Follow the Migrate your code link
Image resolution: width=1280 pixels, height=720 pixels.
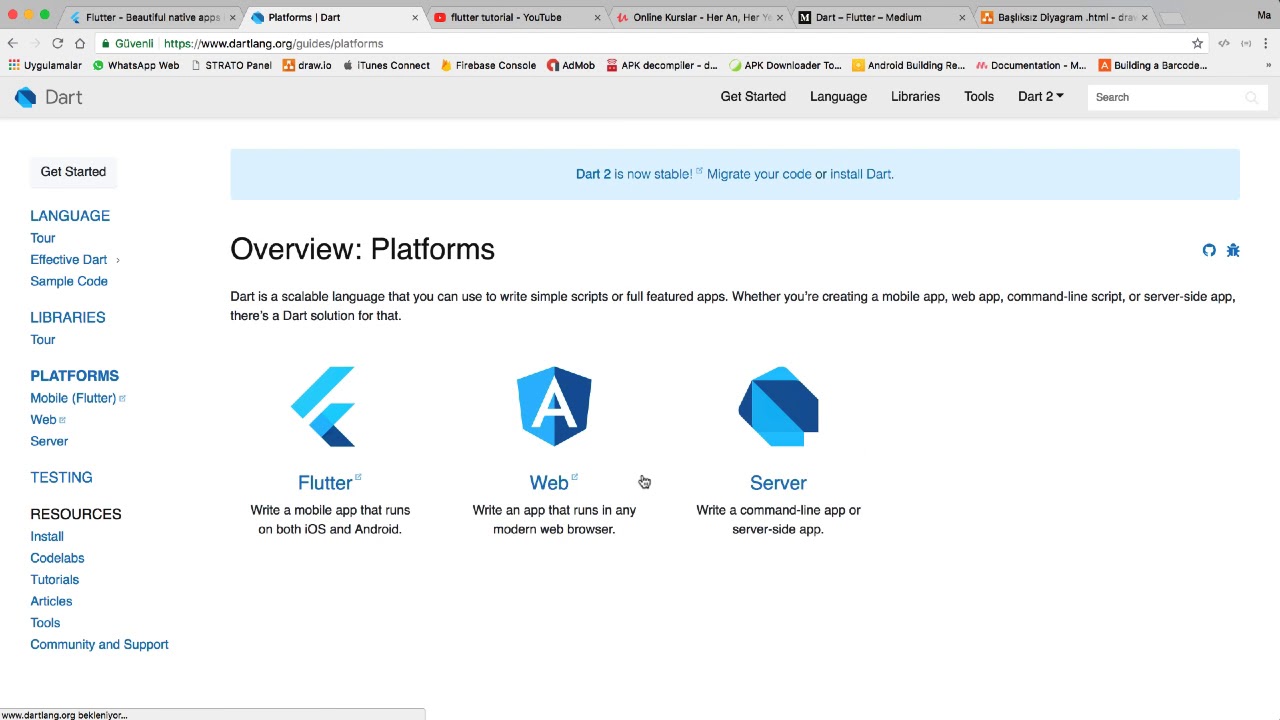pos(759,174)
